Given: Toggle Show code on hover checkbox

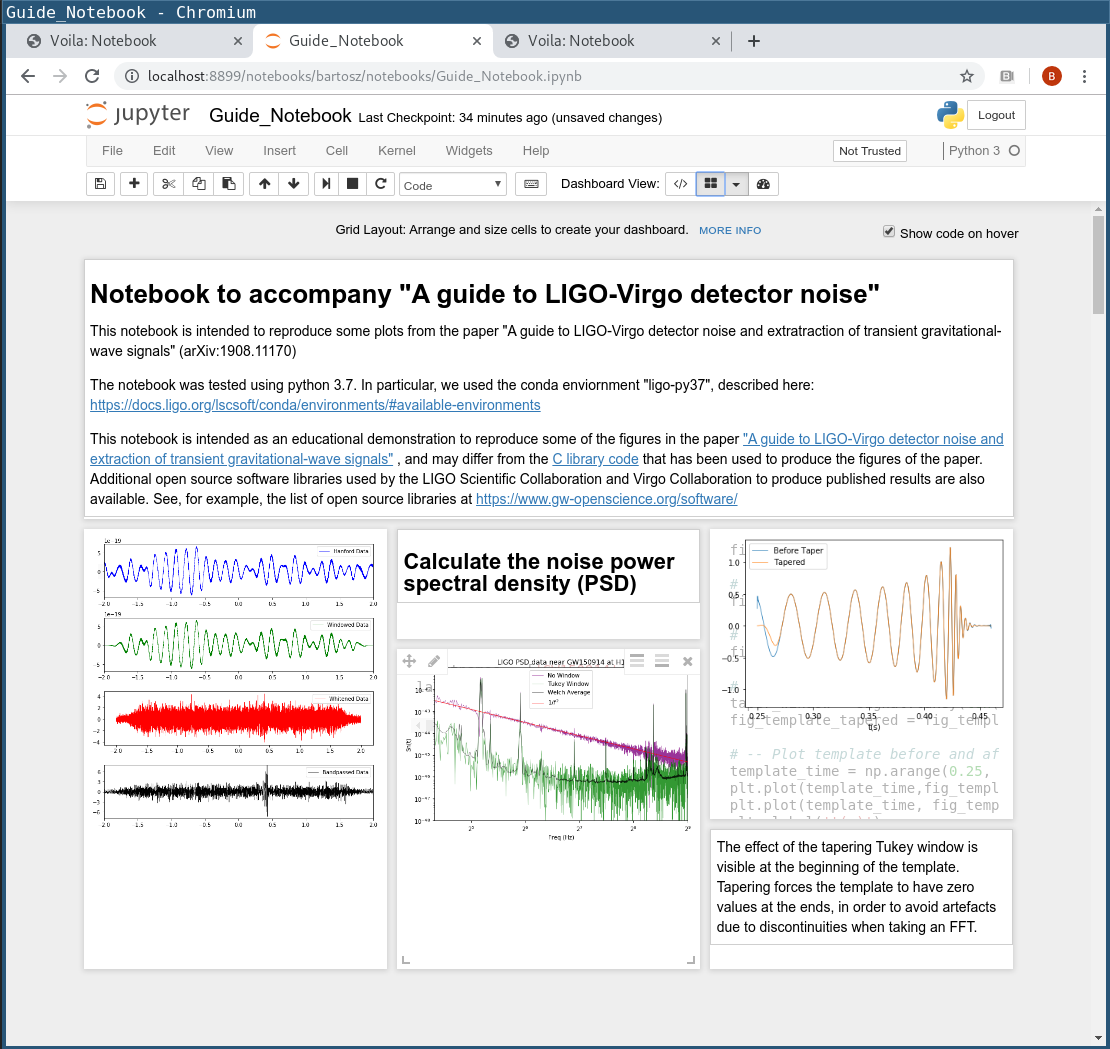Looking at the screenshot, I should (x=889, y=231).
